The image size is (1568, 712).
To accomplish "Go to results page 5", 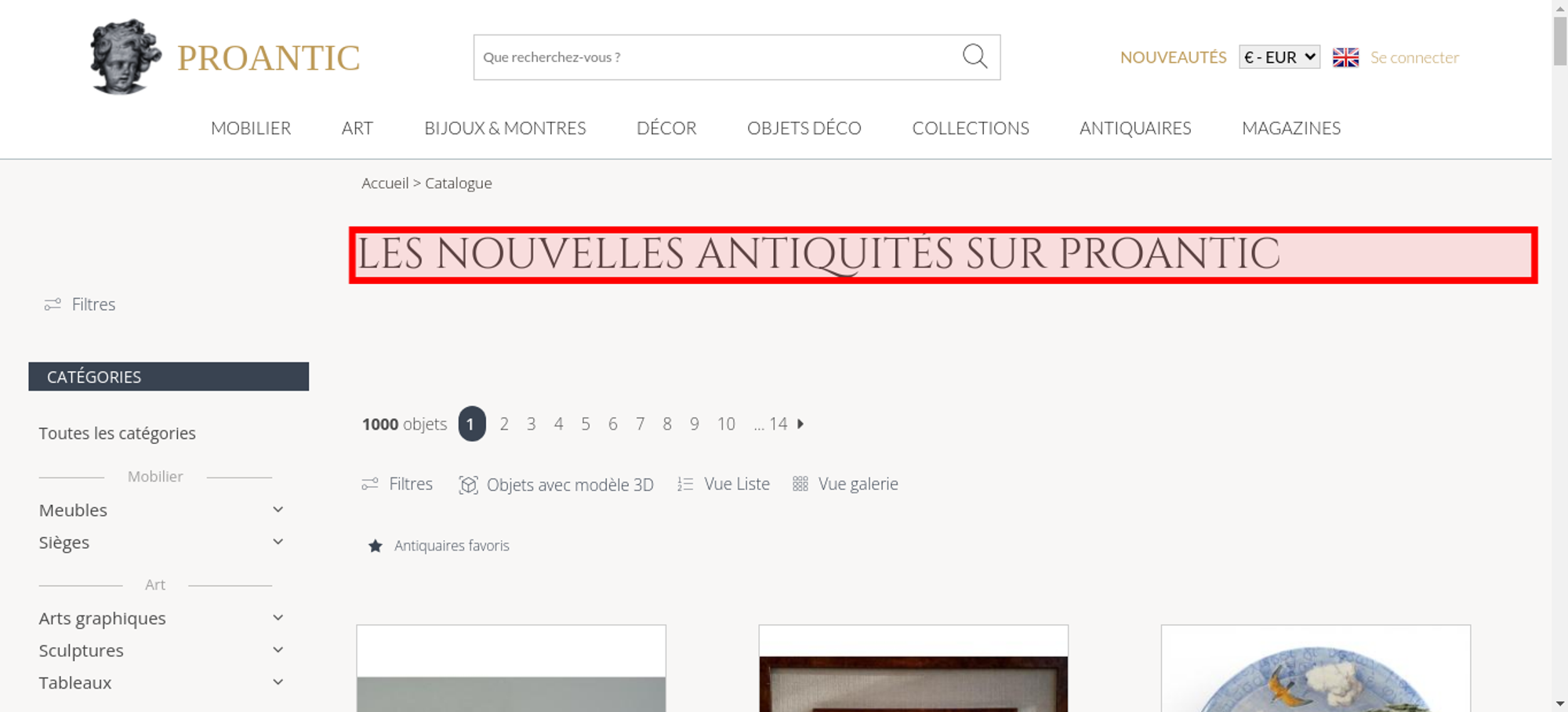I will pos(586,423).
